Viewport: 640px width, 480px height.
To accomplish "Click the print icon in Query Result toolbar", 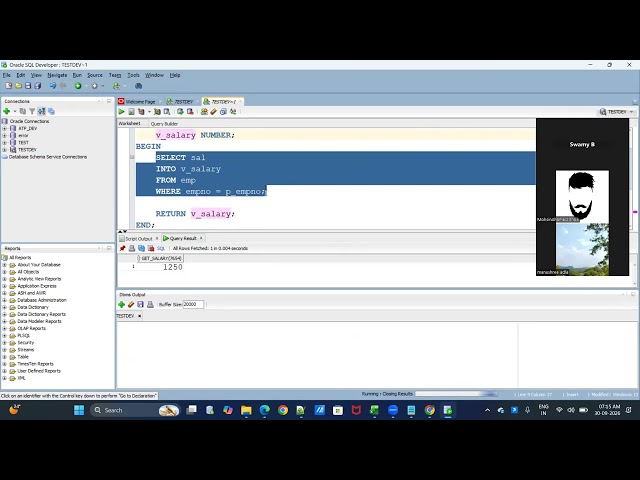I will pos(132,248).
